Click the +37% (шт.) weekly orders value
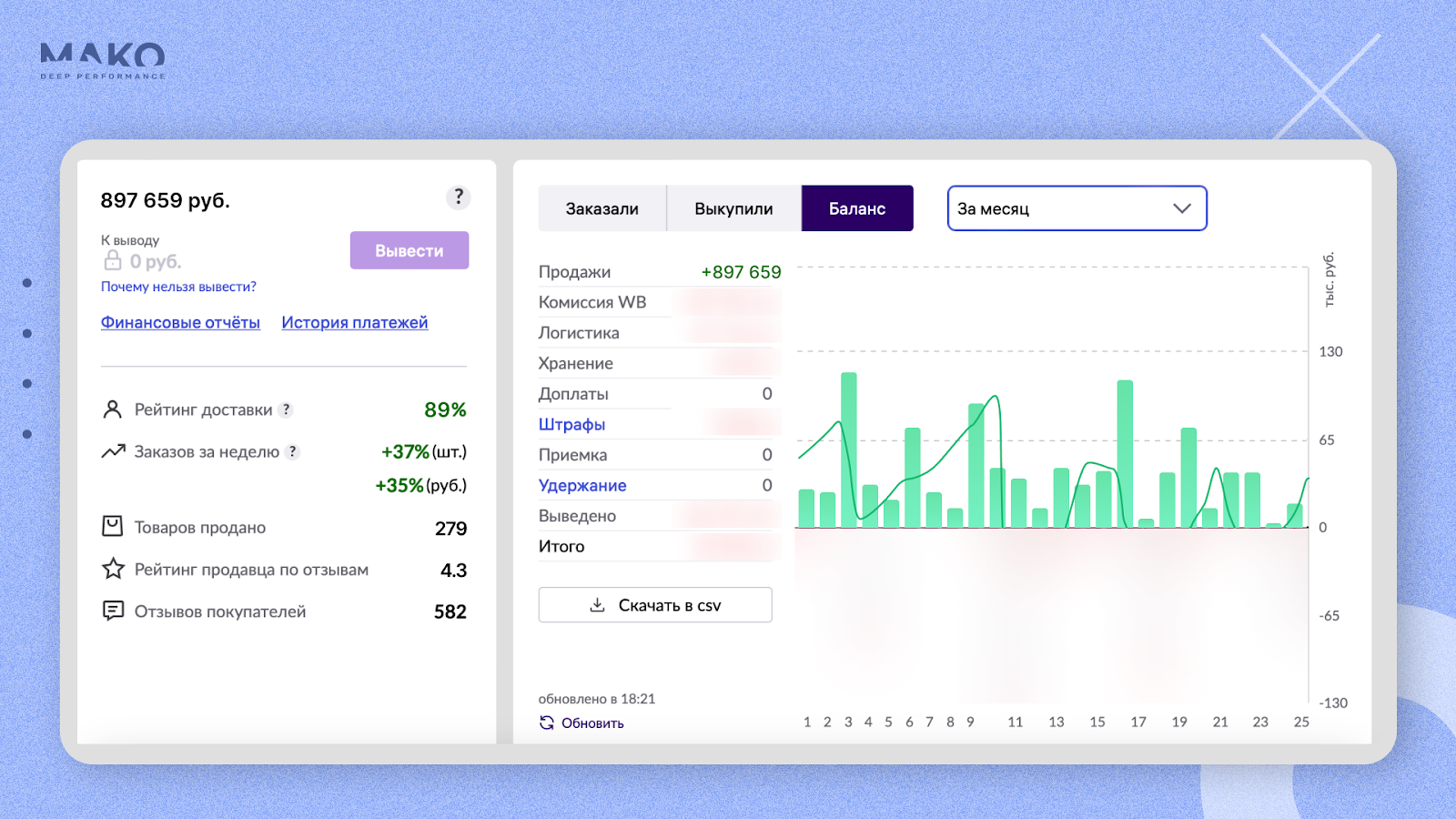This screenshot has width=1456, height=819. [x=423, y=451]
